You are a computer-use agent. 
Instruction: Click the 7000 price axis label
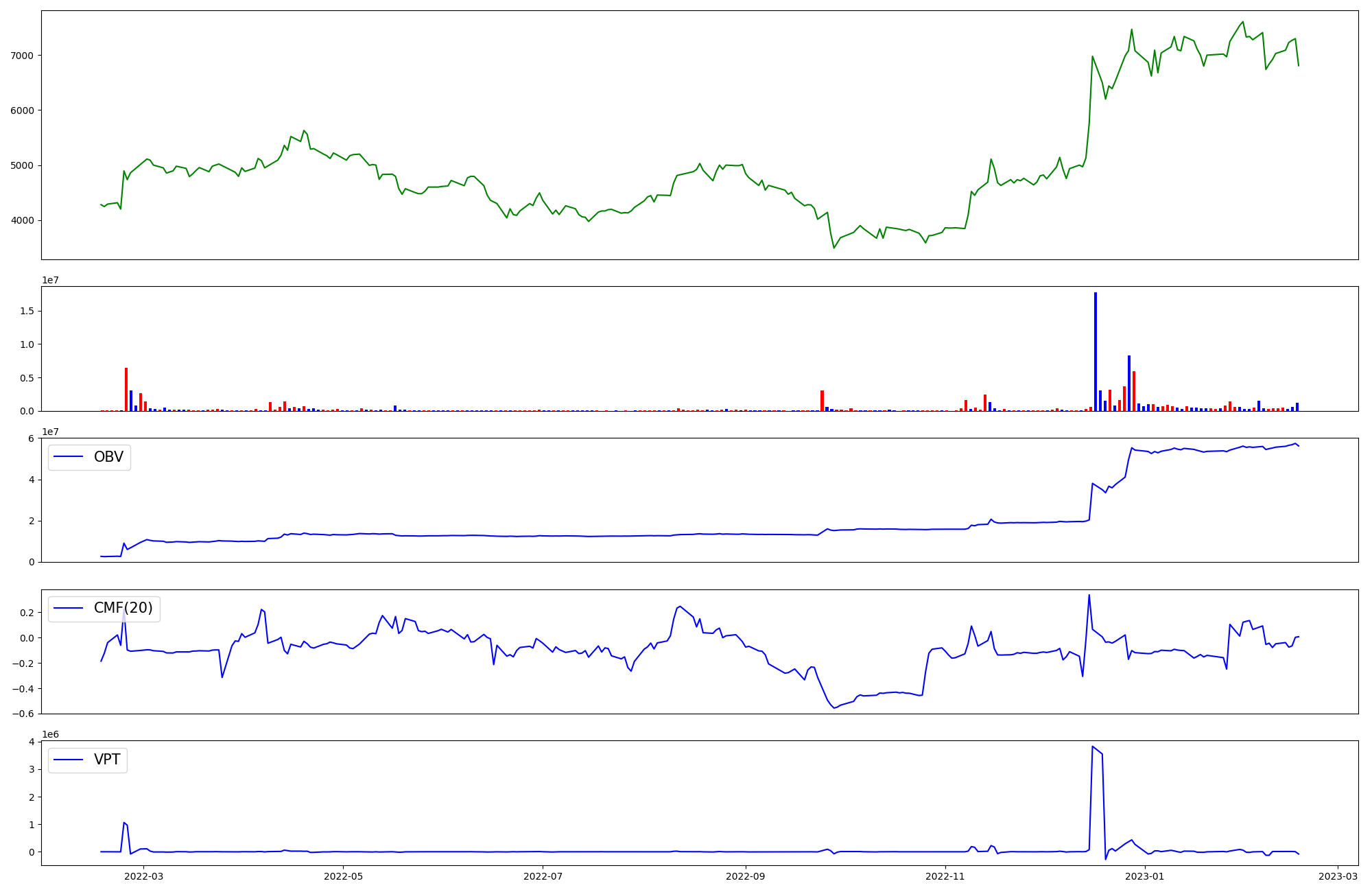[23, 55]
